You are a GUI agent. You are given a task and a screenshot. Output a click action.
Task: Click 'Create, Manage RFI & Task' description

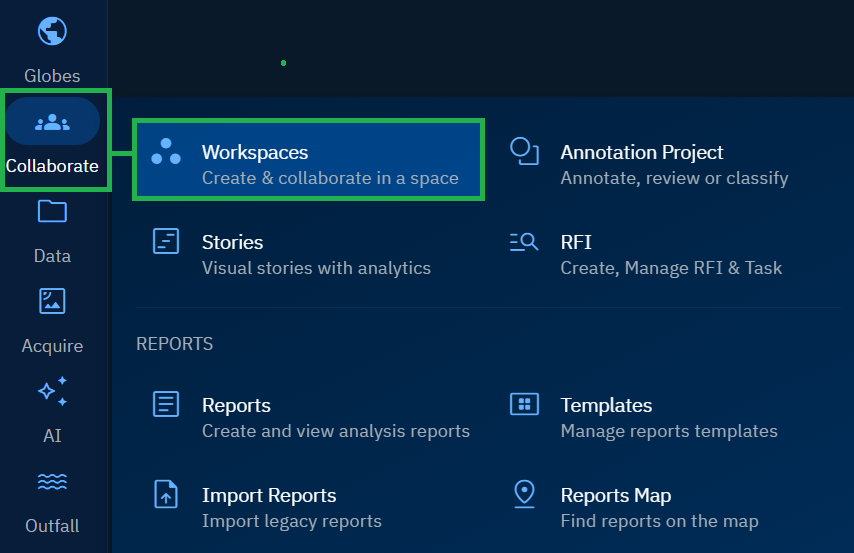671,268
